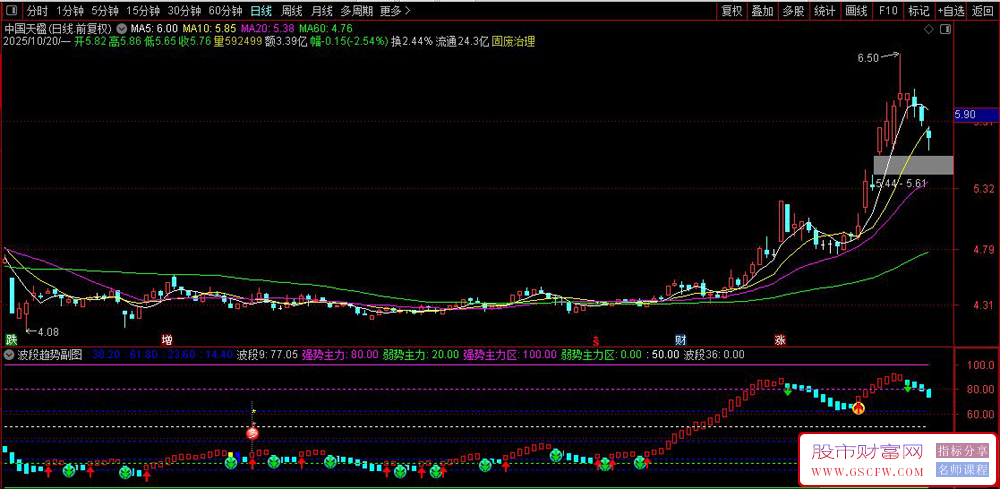
Task: Select the 1分钟 period tab
Action: (70, 11)
